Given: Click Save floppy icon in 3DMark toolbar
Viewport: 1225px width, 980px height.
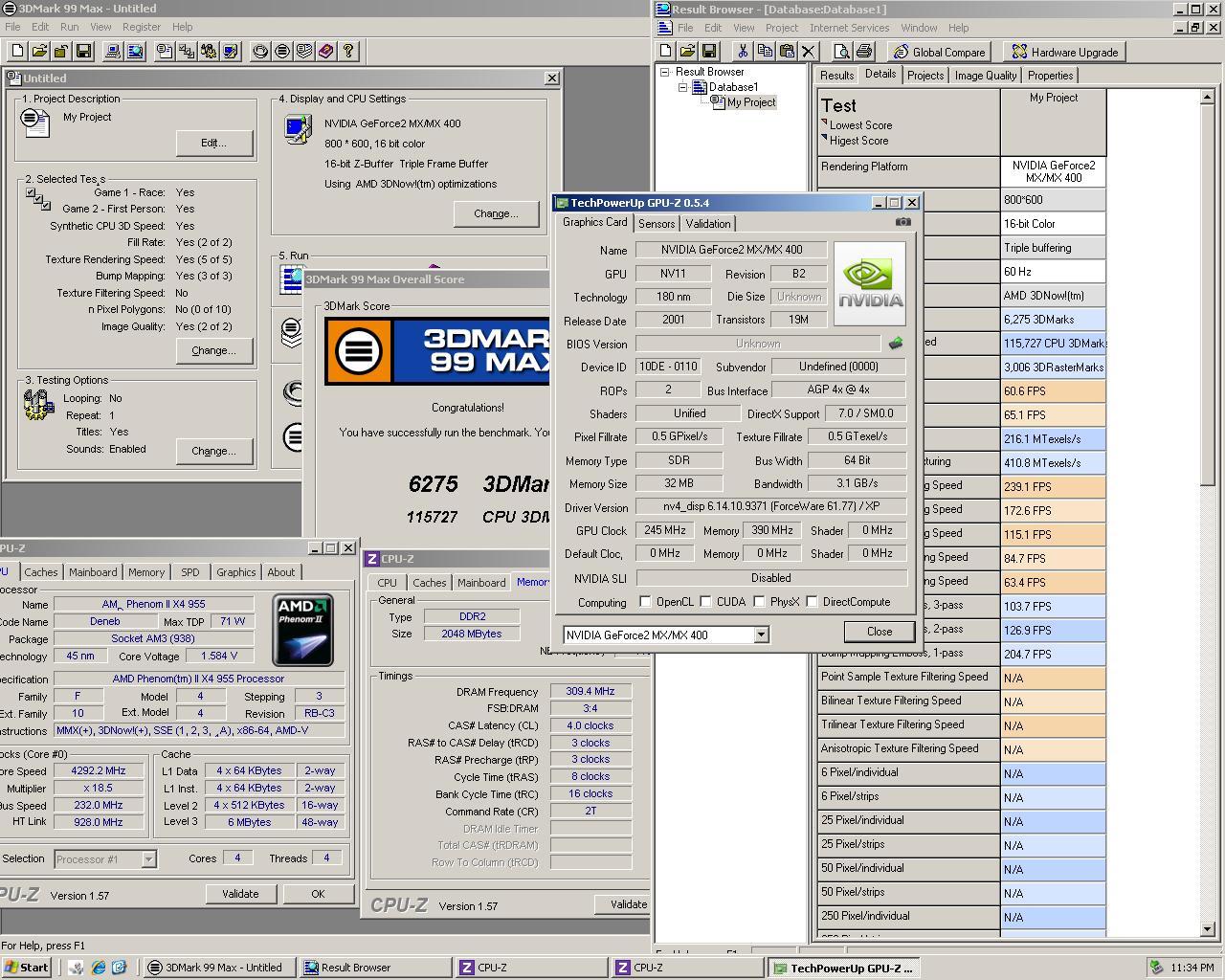Looking at the screenshot, I should coord(83,51).
